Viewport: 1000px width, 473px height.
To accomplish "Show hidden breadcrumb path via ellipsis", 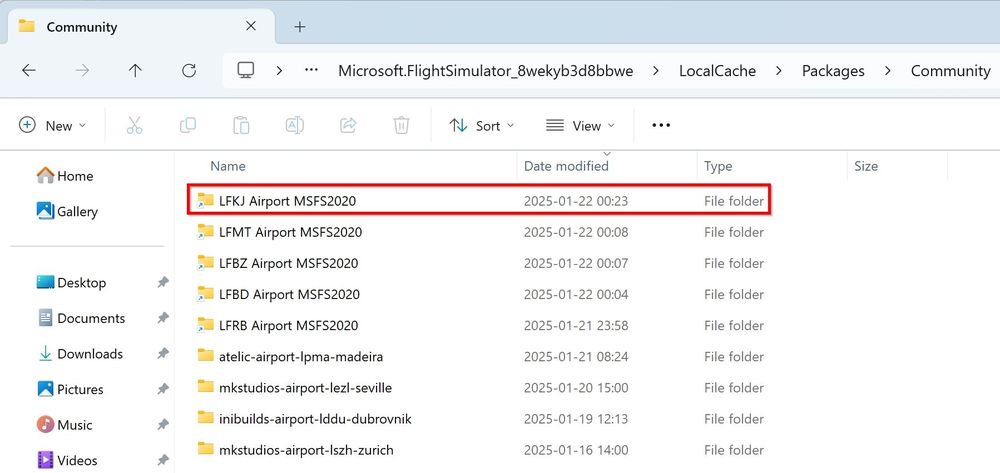I will (x=311, y=71).
